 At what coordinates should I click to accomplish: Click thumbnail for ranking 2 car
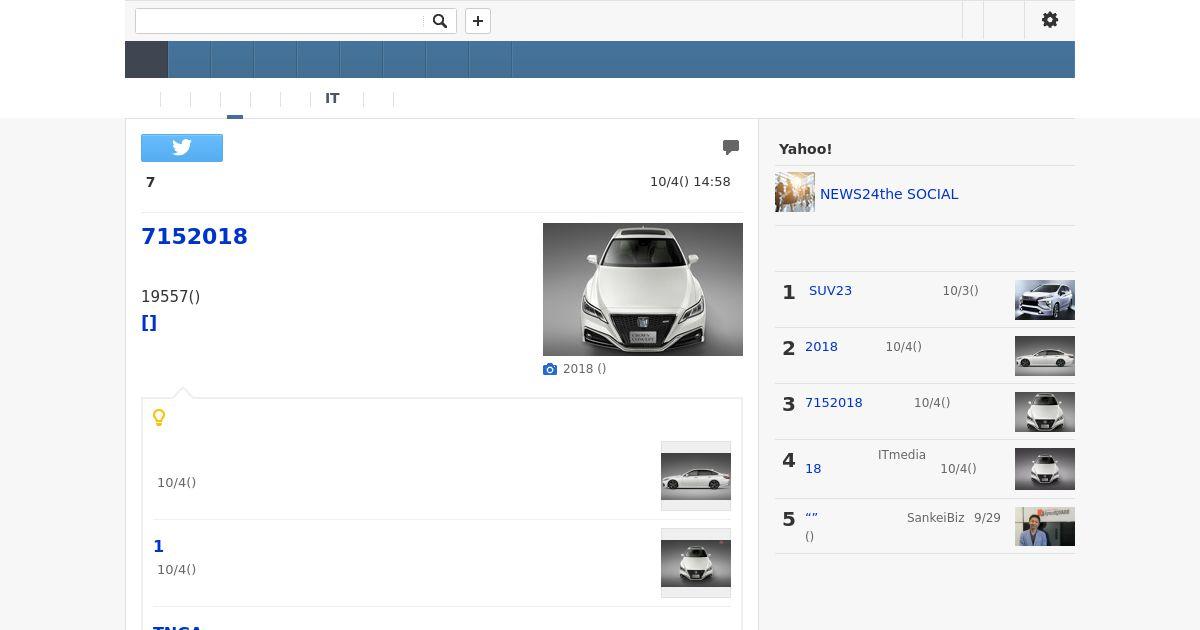tap(1045, 356)
